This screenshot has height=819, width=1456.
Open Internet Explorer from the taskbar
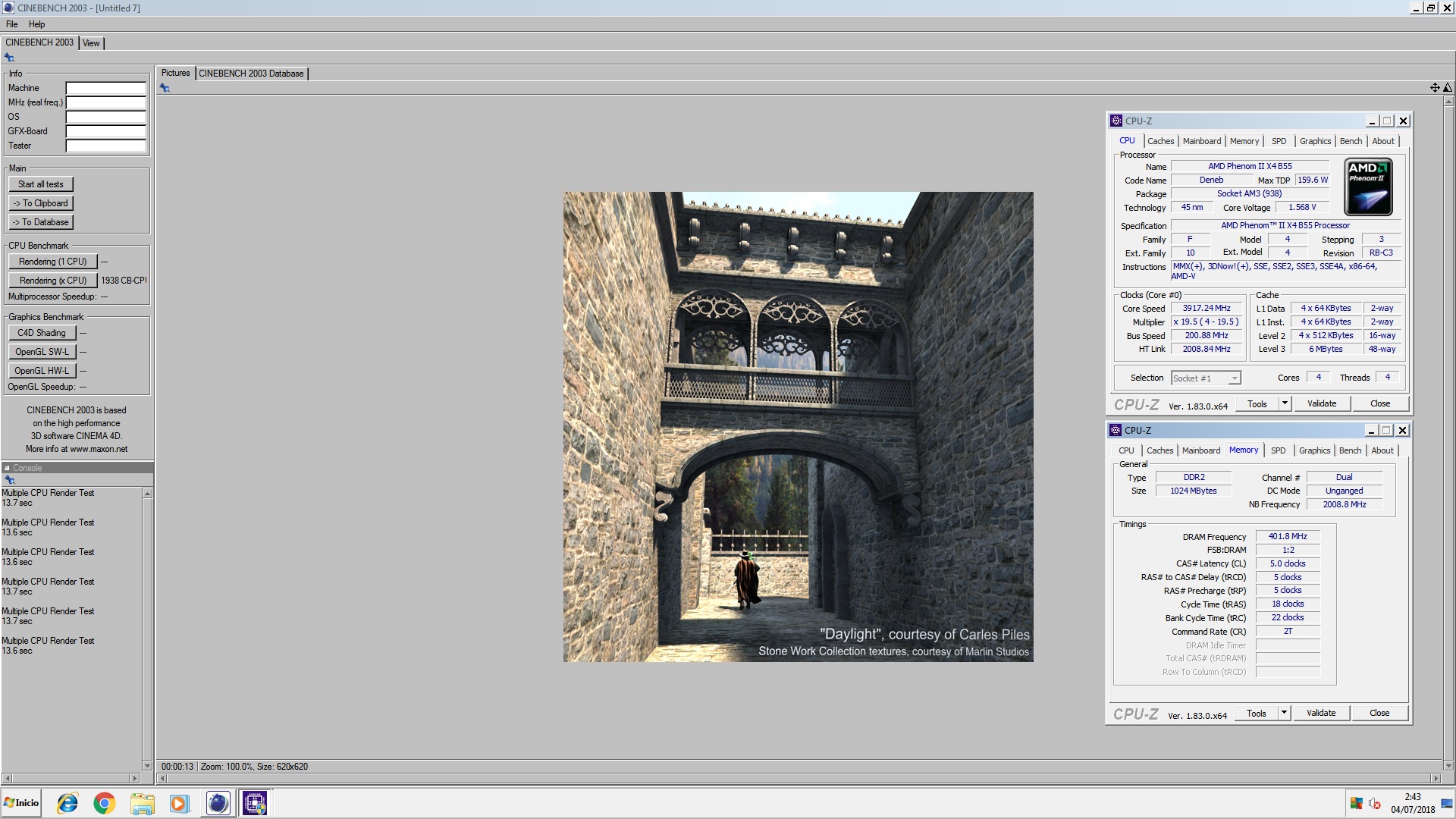click(x=67, y=803)
